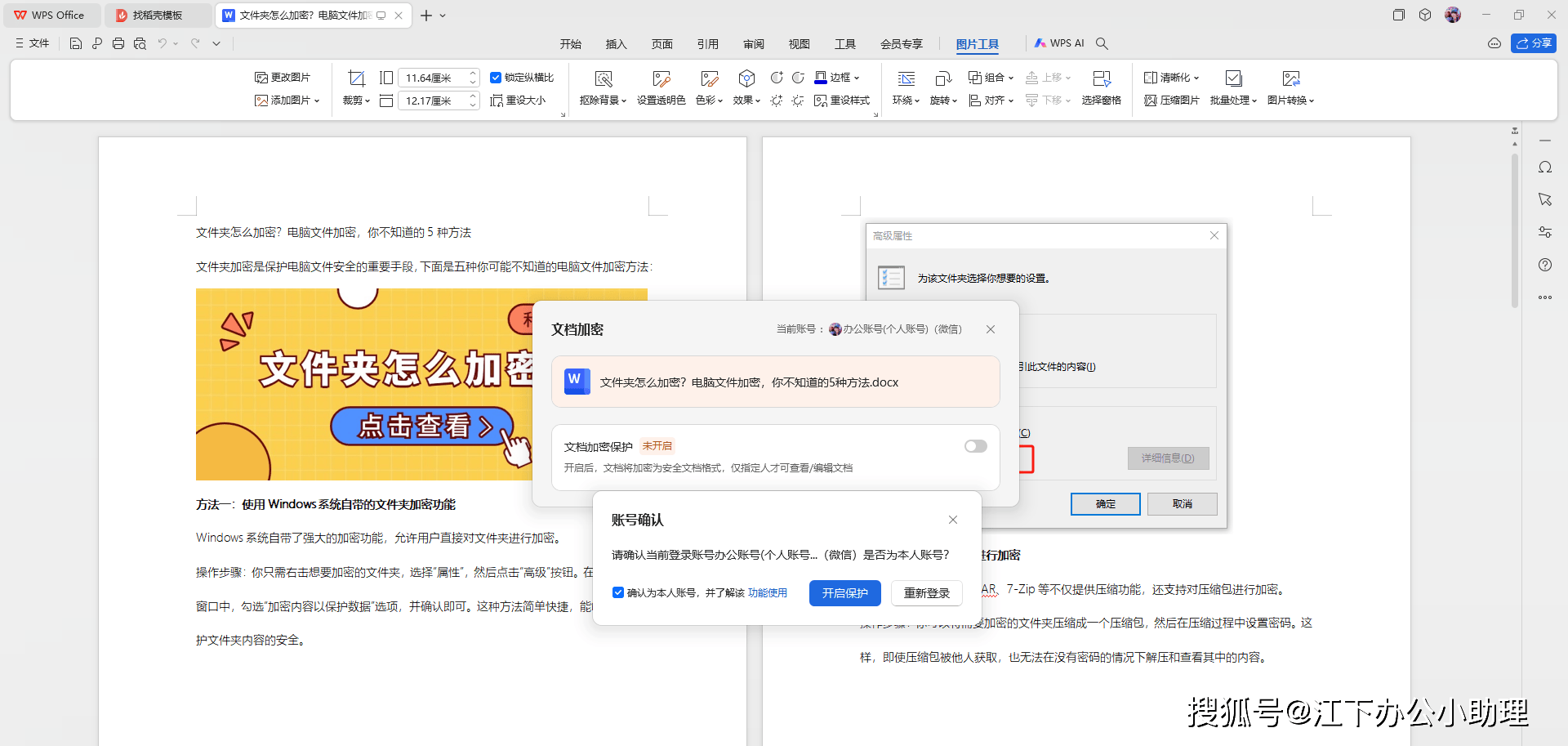1568x746 pixels.
Task: Switch to the Review (审阅) tab
Action: [753, 44]
